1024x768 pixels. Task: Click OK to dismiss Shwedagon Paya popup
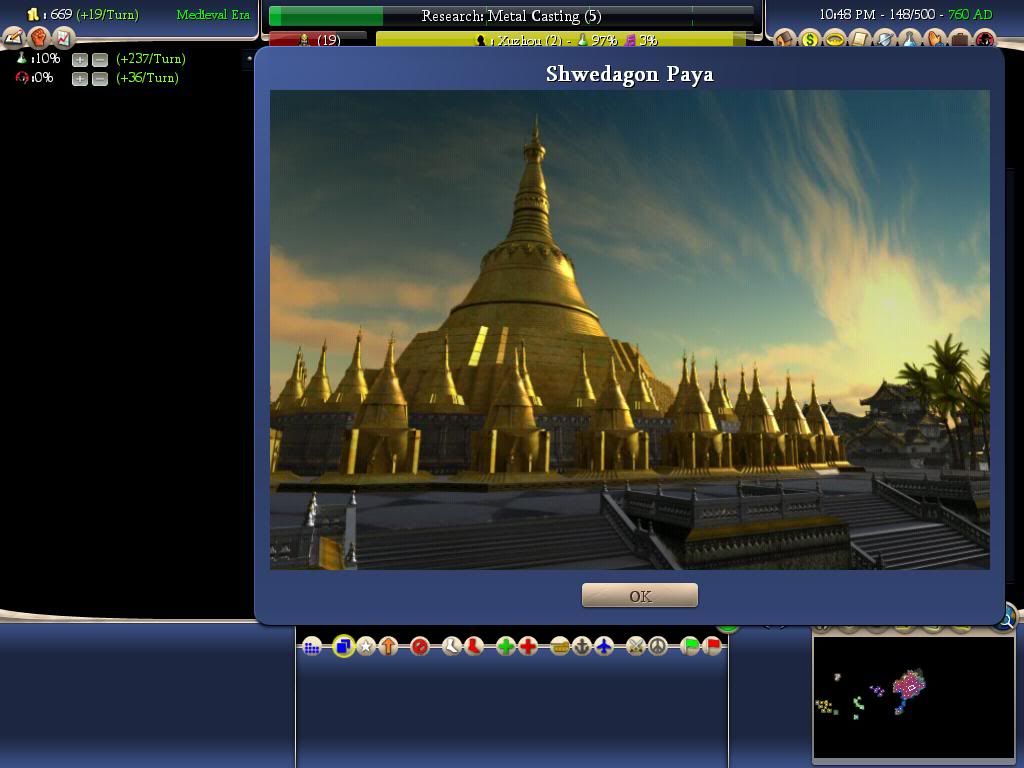[639, 596]
